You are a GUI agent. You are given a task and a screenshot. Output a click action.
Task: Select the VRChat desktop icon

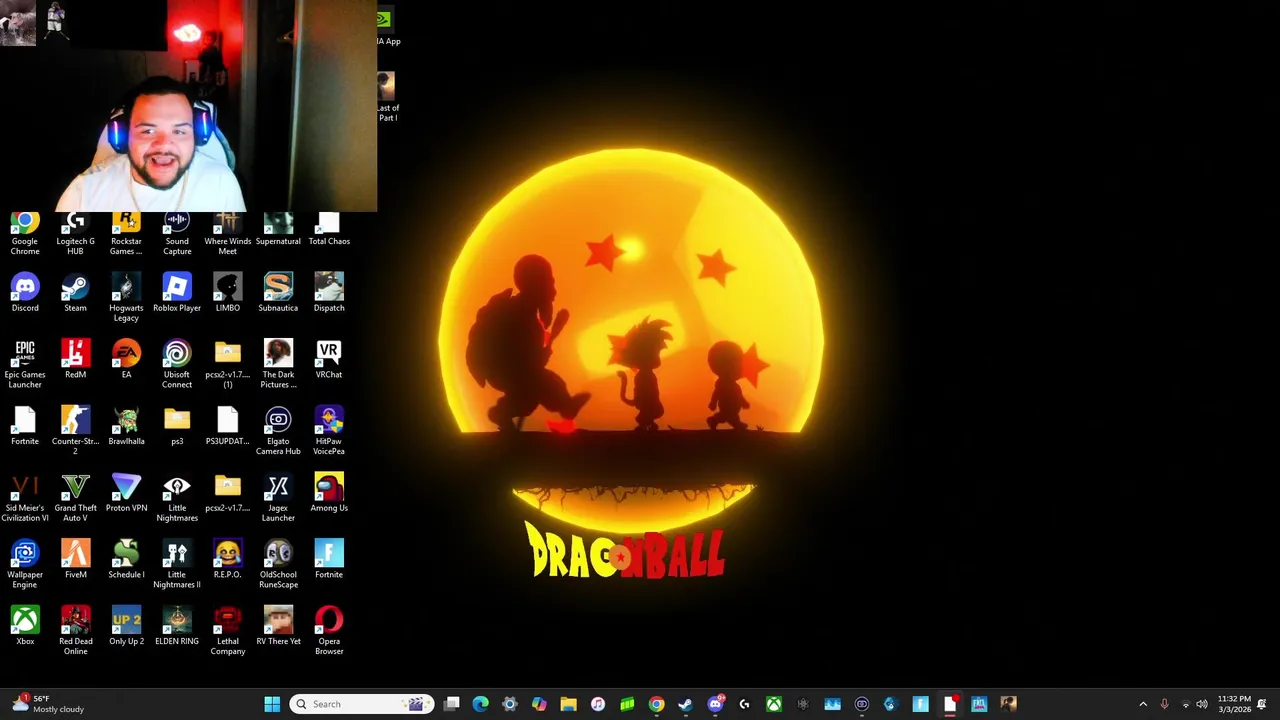tap(329, 359)
